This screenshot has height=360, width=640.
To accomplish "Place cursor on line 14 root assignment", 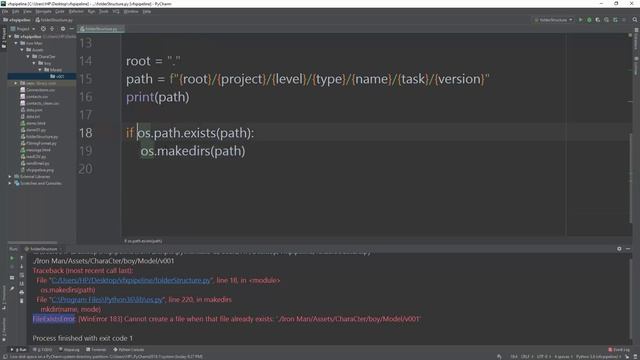I will tap(153, 61).
